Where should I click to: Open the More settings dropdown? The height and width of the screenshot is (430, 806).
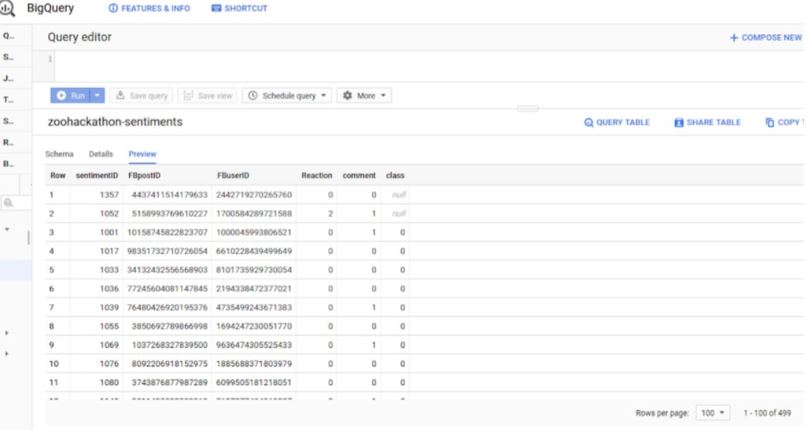point(364,96)
